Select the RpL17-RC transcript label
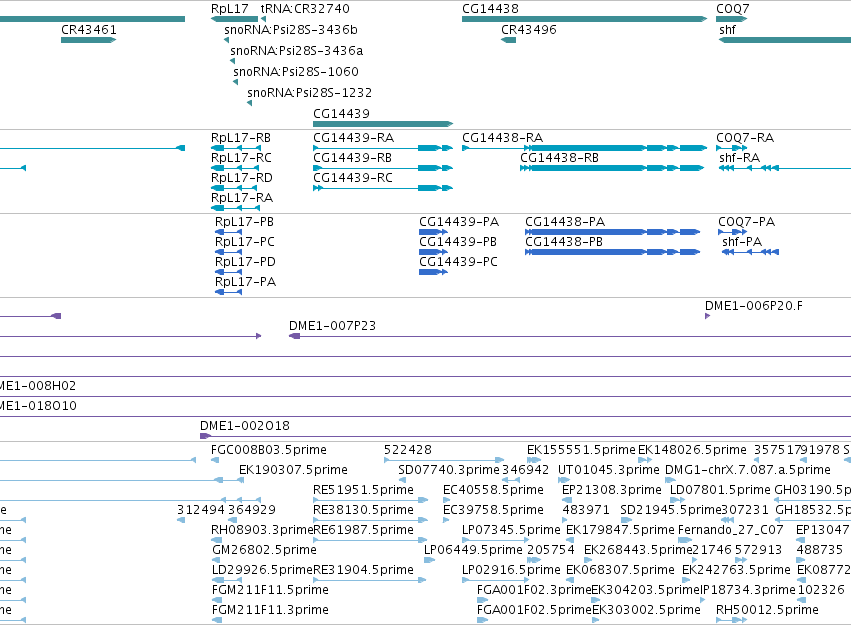This screenshot has width=851, height=625. click(242, 158)
